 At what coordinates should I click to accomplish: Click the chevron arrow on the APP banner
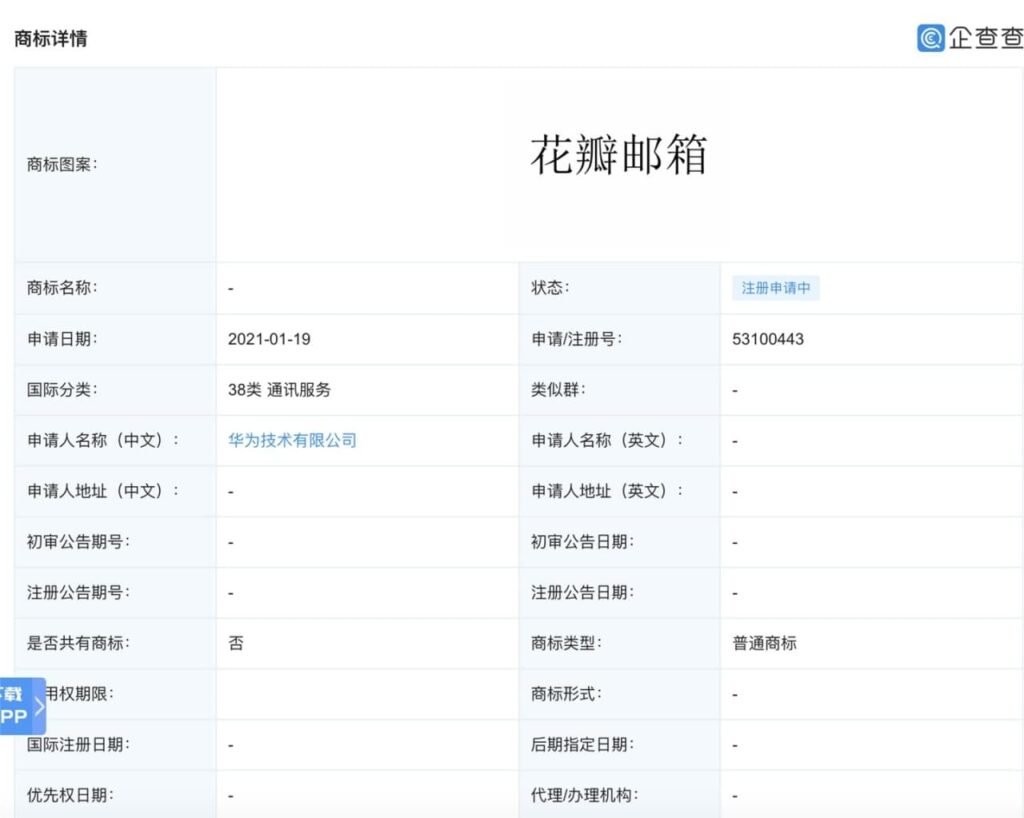click(38, 704)
